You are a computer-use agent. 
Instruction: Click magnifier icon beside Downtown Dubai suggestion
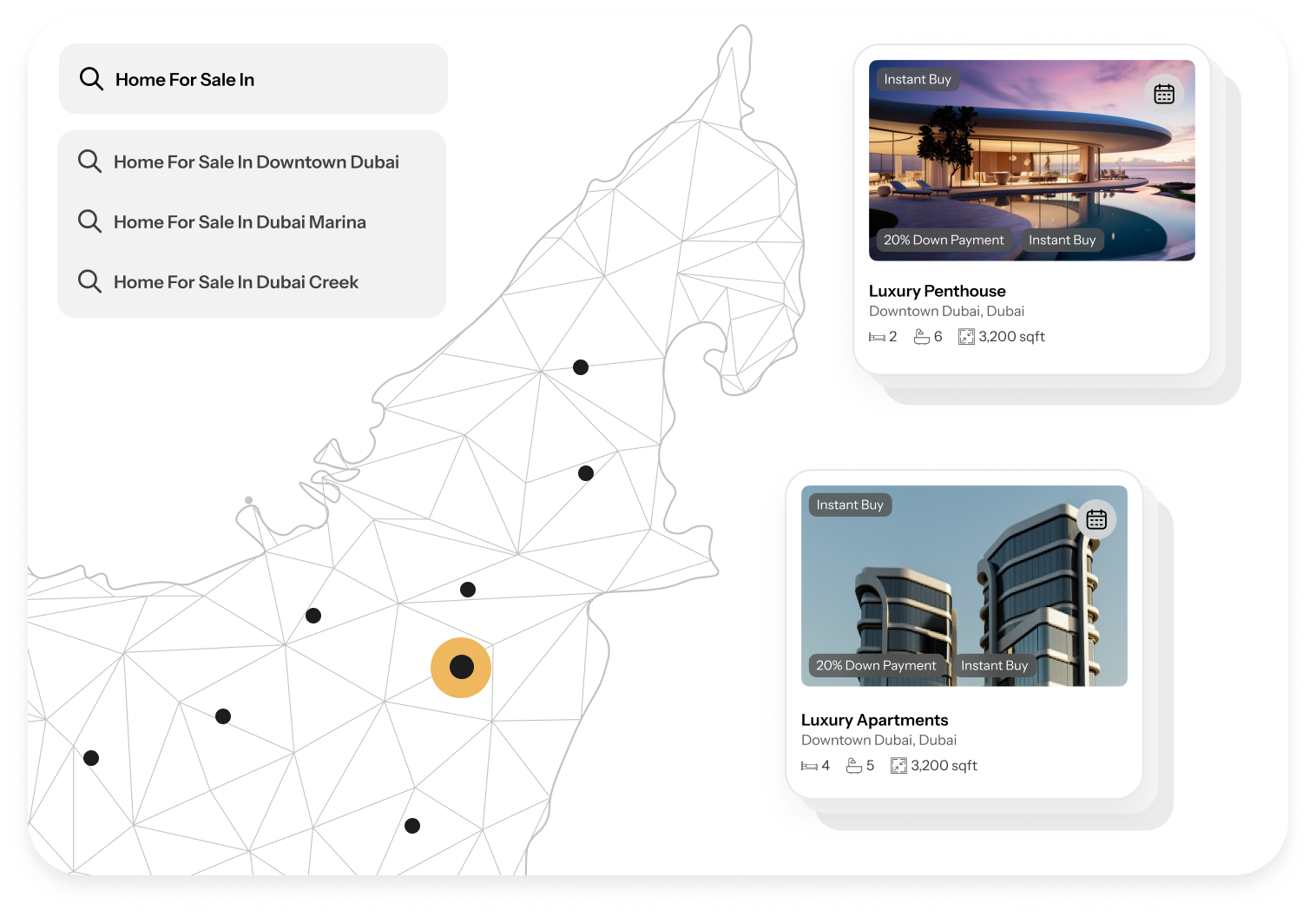pyautogui.click(x=89, y=161)
